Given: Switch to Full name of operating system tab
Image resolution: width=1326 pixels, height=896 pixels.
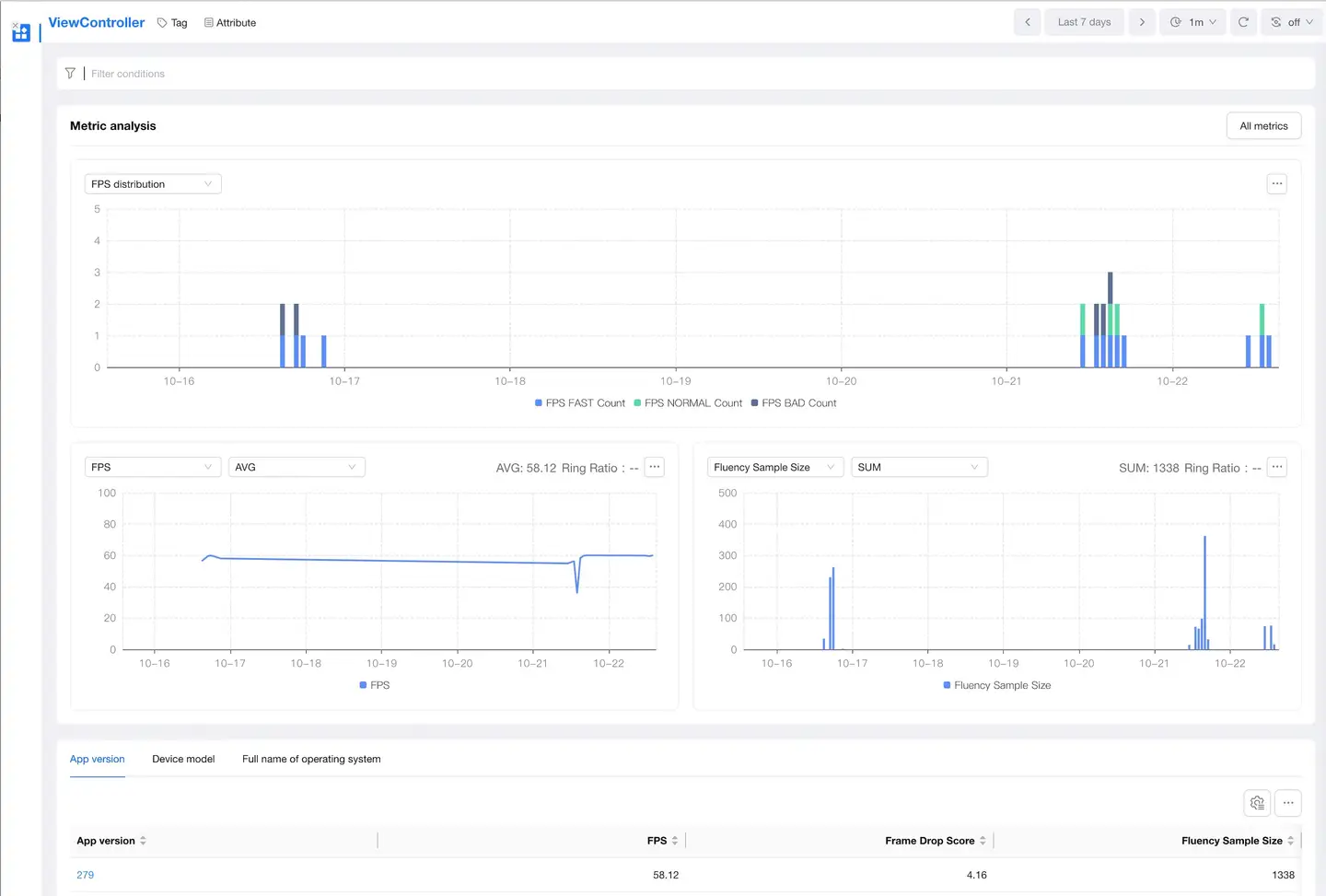Looking at the screenshot, I should [311, 759].
